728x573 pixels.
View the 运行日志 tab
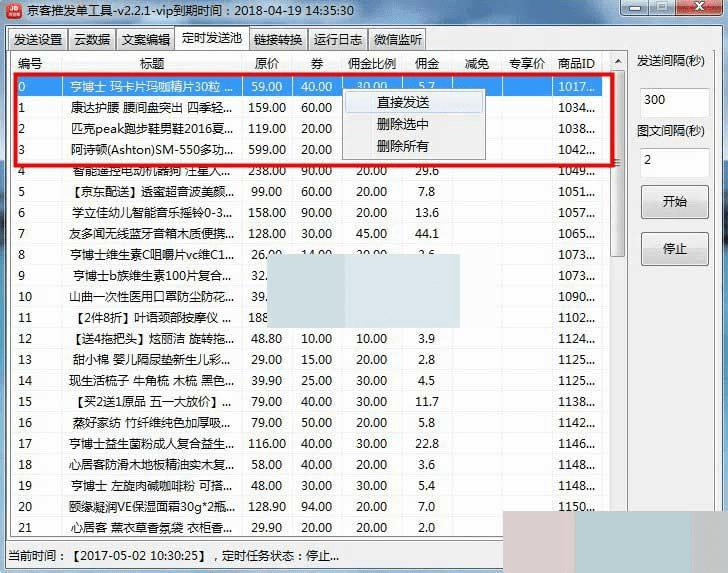pyautogui.click(x=338, y=40)
